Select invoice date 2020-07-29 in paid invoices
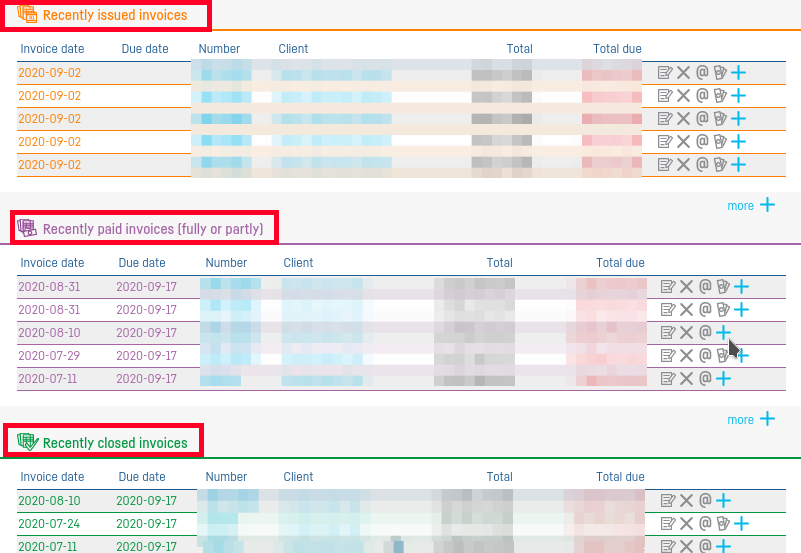Viewport: 801px width, 553px height. click(x=49, y=356)
